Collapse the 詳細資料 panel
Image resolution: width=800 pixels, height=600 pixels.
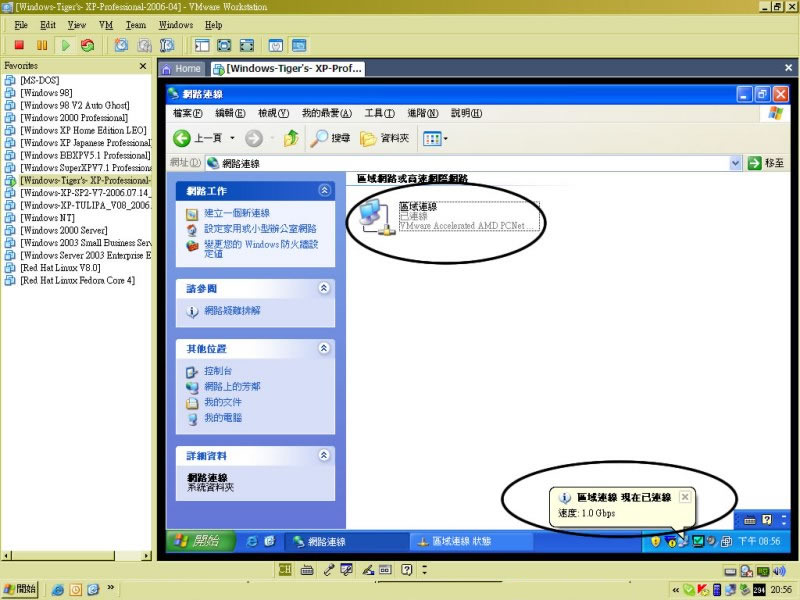[x=324, y=455]
